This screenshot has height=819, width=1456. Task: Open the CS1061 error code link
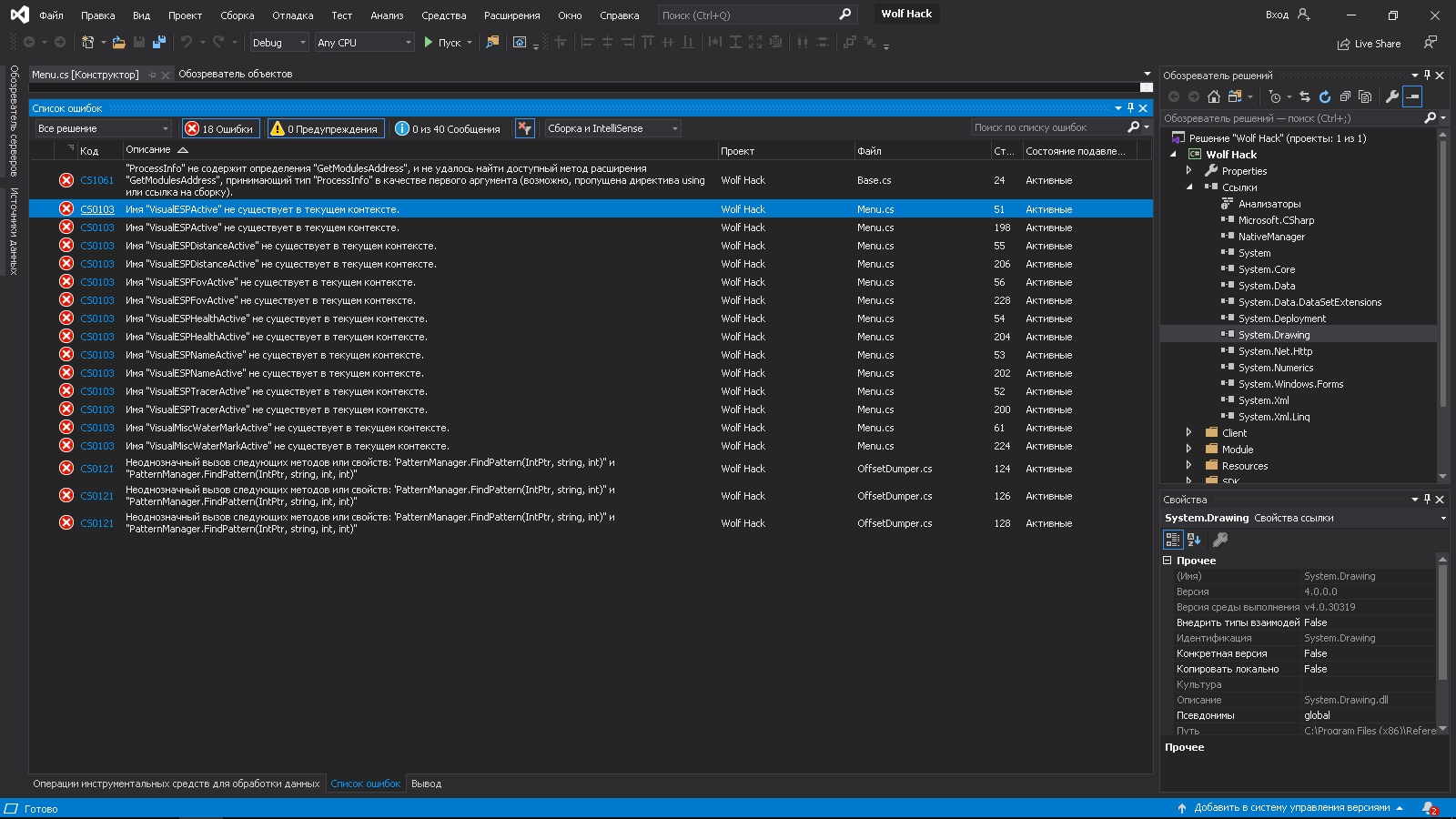pos(96,180)
